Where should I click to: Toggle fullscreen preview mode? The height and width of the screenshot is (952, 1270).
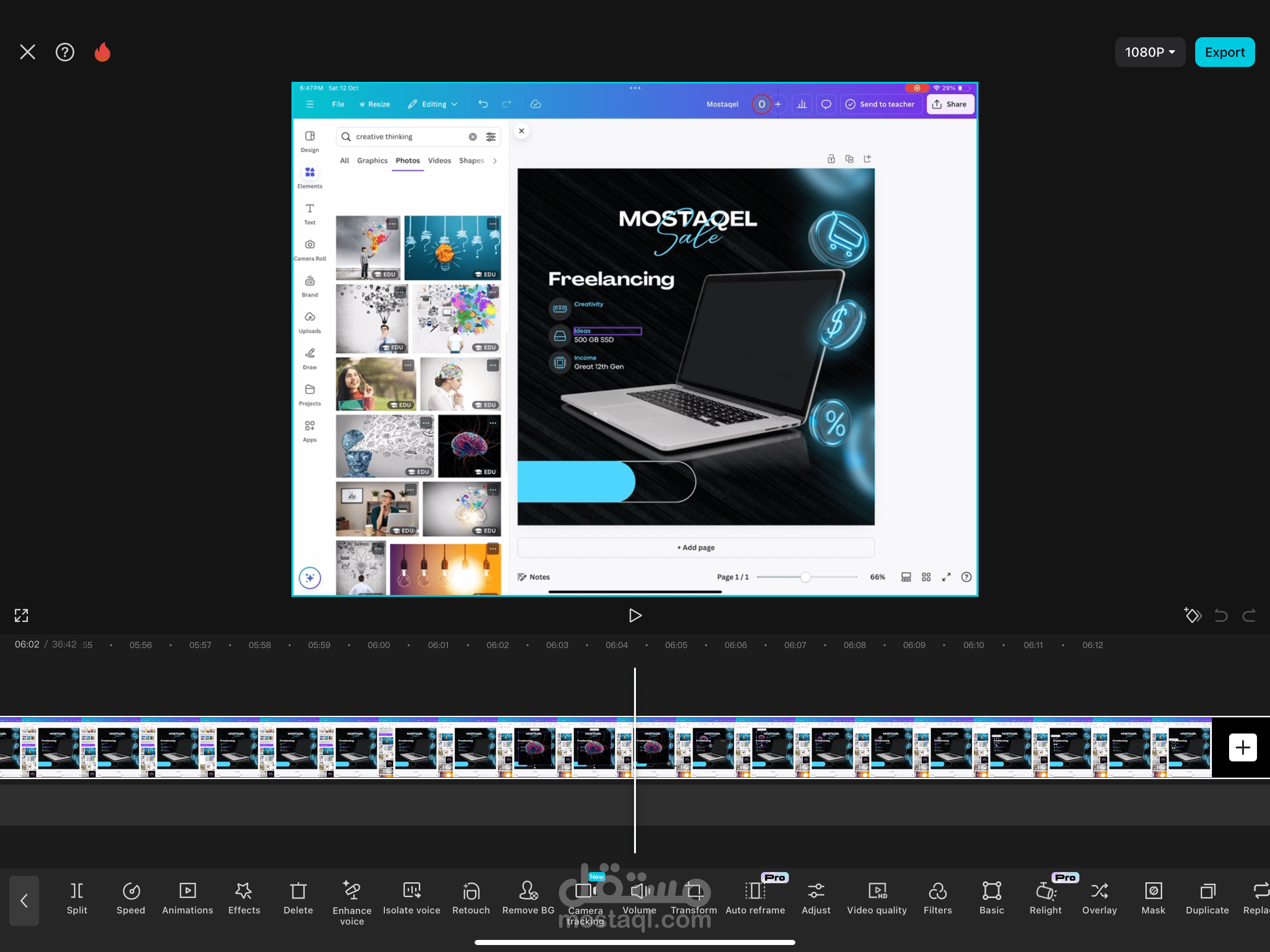21,615
